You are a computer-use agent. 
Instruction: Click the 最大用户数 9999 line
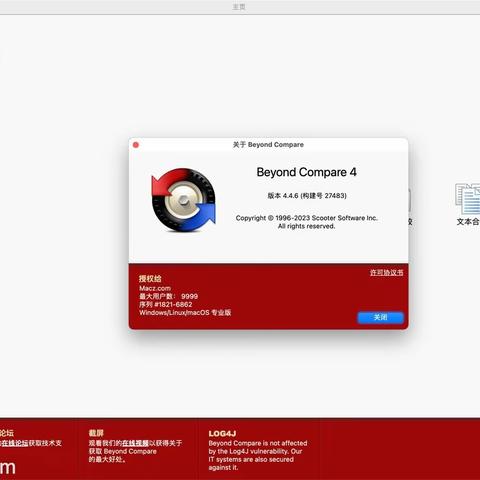(168, 296)
